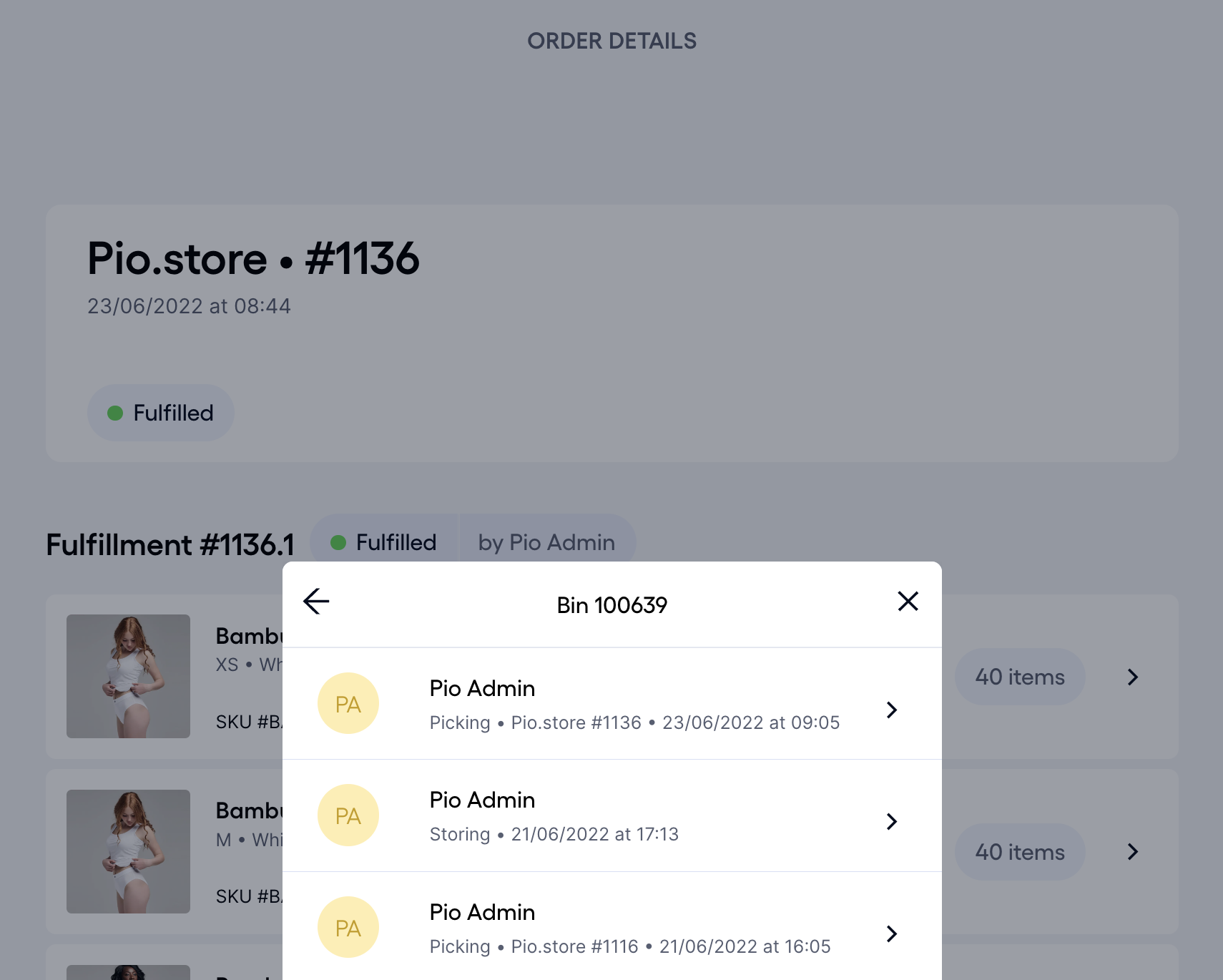Click the 40 items badge on XS row
The width and height of the screenshot is (1223, 980).
pyautogui.click(x=1020, y=677)
